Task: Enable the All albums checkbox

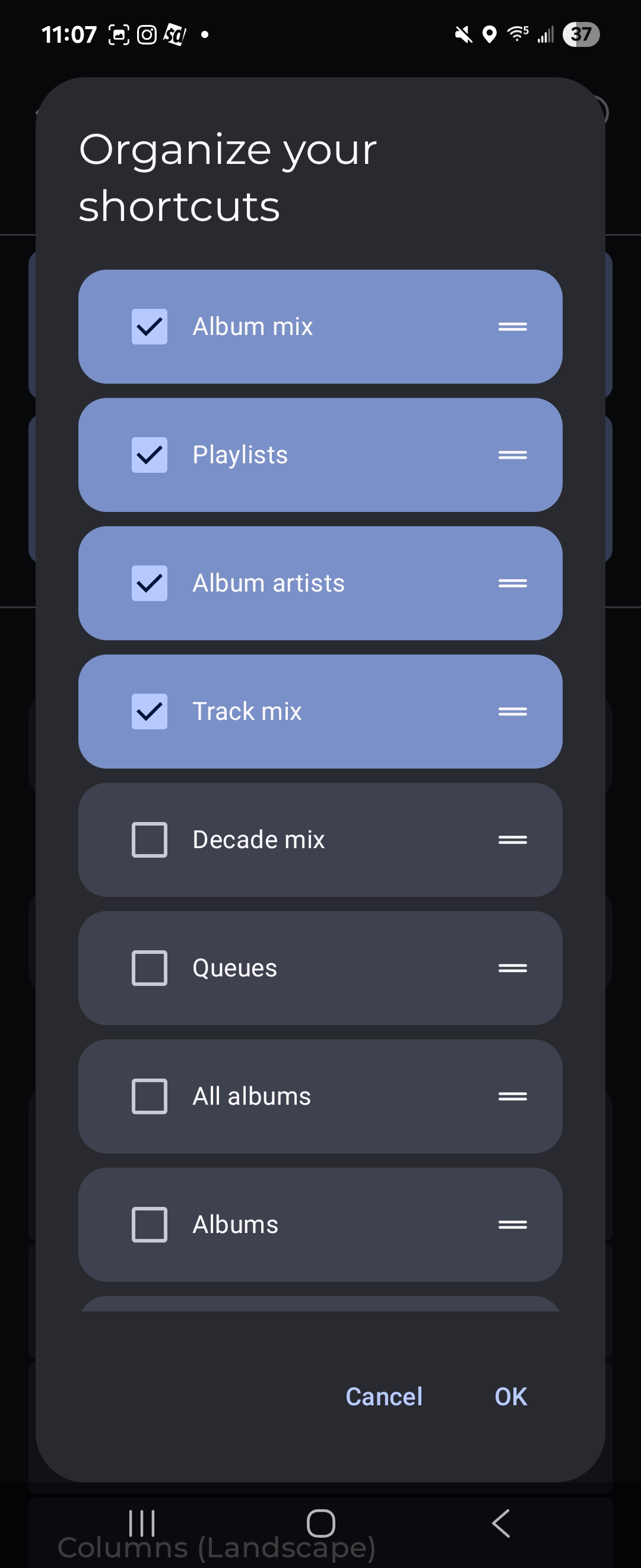Action: [150, 1096]
